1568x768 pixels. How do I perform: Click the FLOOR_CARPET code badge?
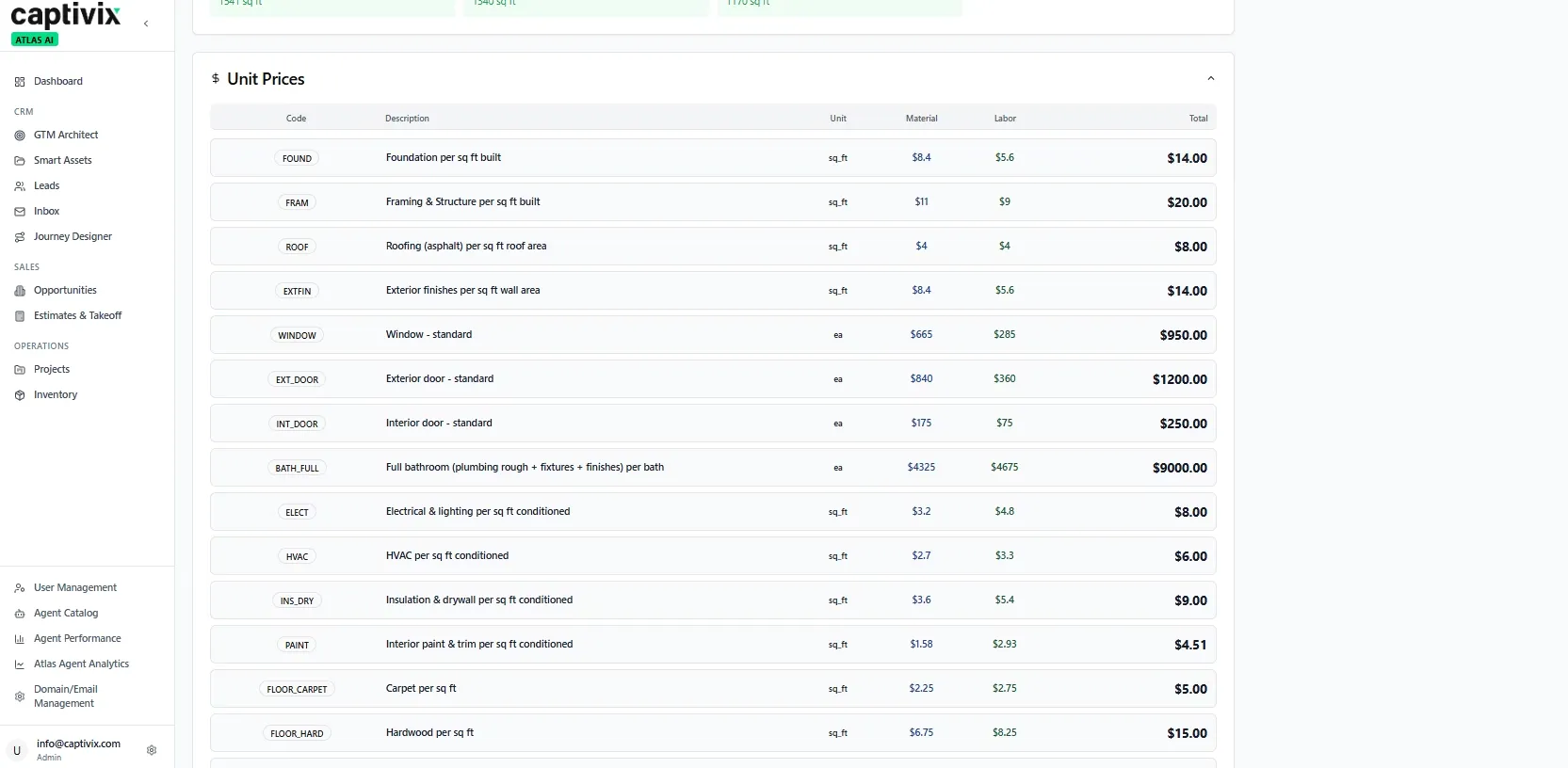(x=297, y=689)
